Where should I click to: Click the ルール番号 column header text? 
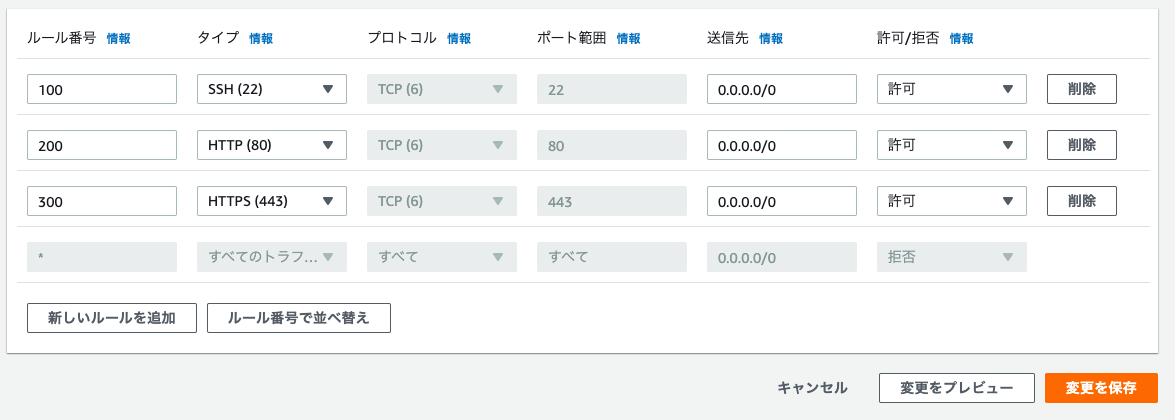[61, 38]
